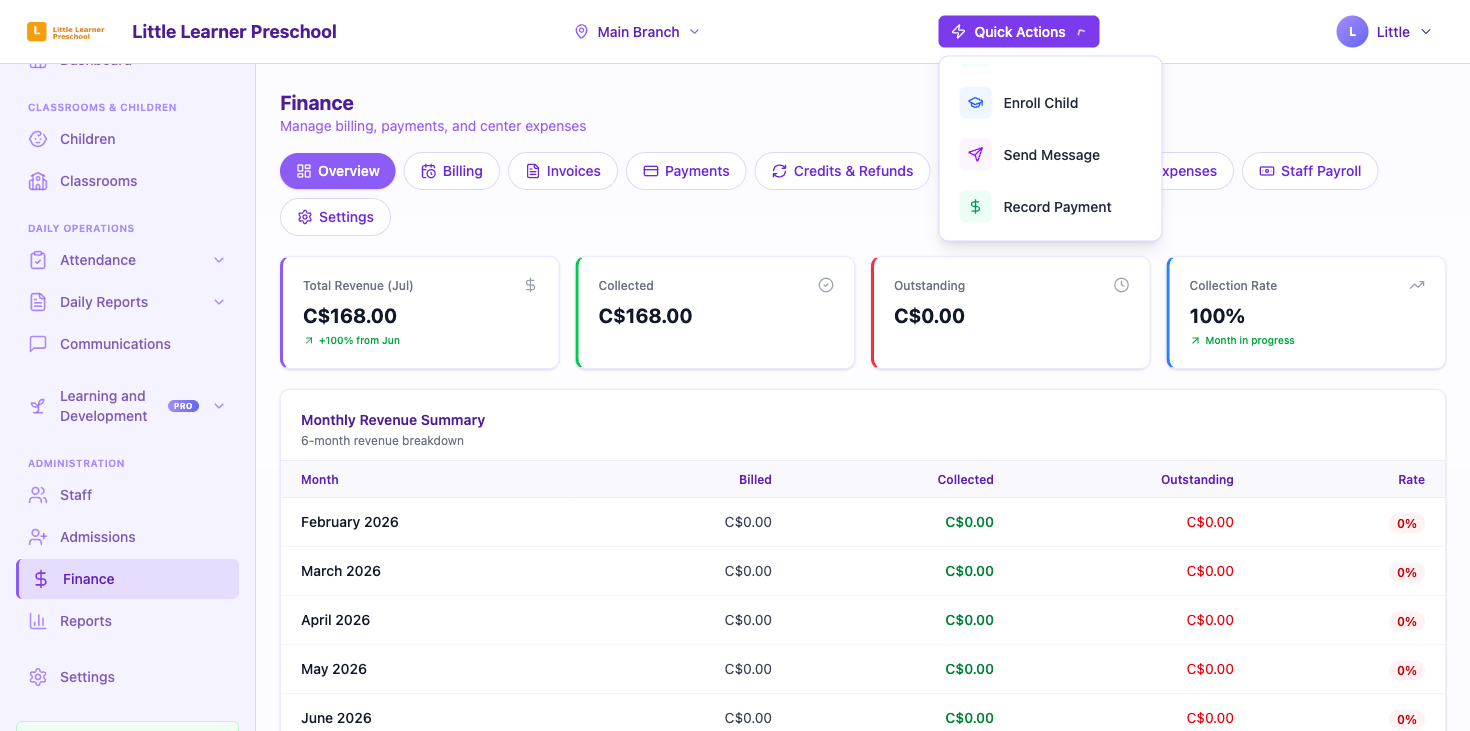Screen dimensions: 1470x731
Task: Click the Billed column header
Action: click(755, 480)
